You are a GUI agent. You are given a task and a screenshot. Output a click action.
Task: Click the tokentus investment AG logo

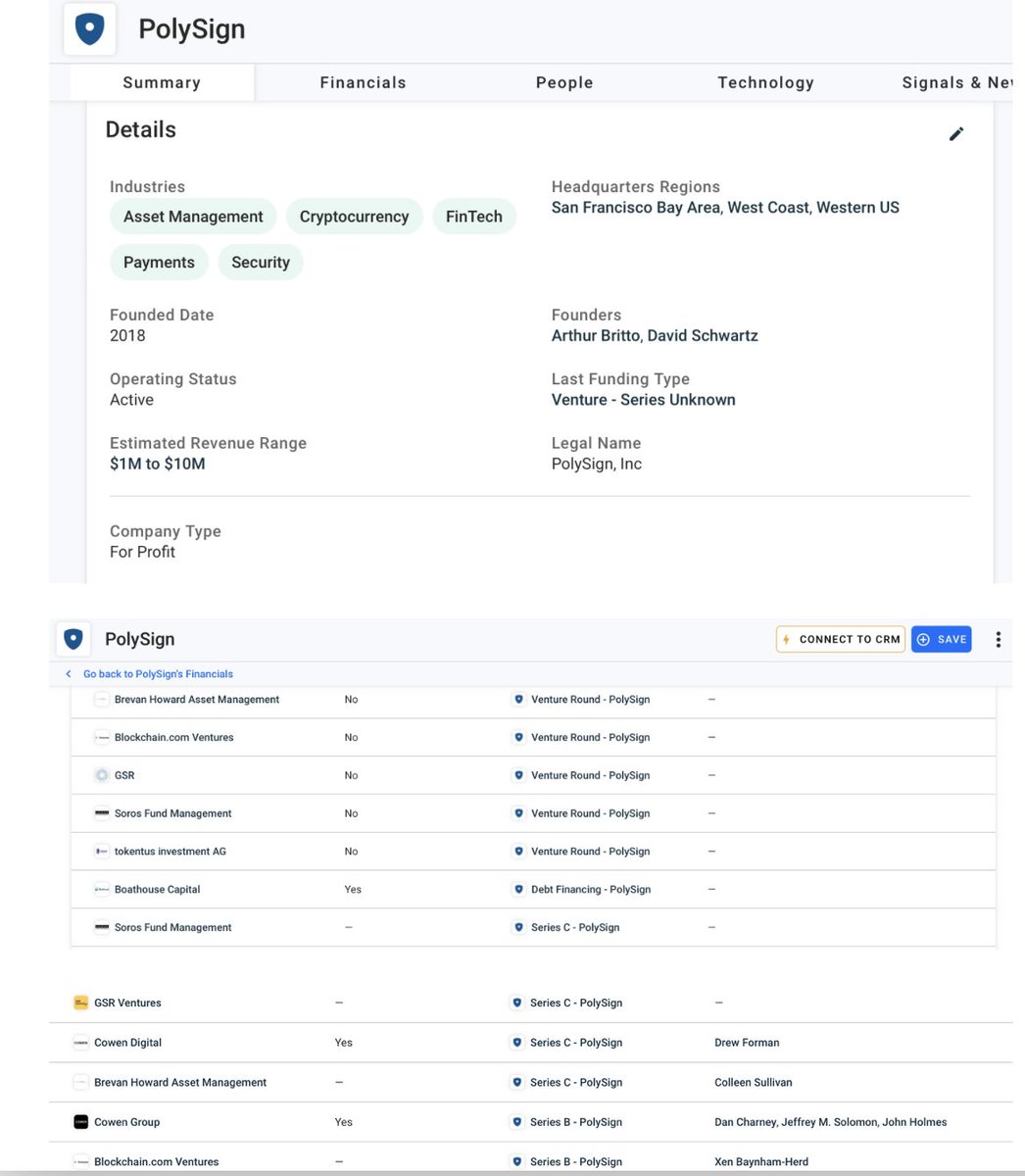pyautogui.click(x=102, y=852)
